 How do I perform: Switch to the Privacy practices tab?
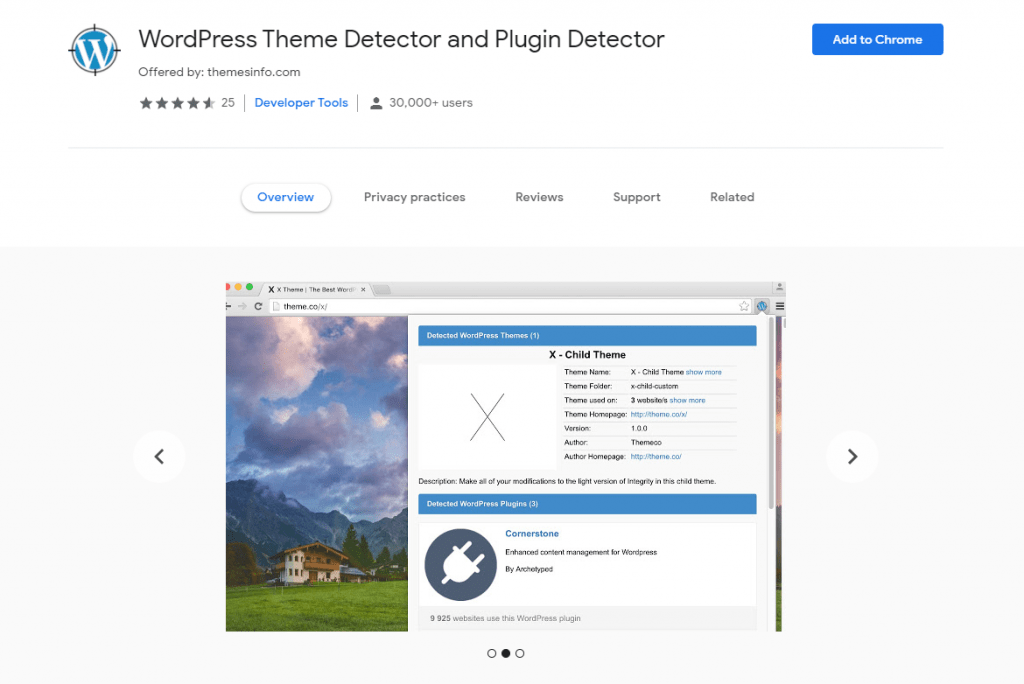[415, 197]
